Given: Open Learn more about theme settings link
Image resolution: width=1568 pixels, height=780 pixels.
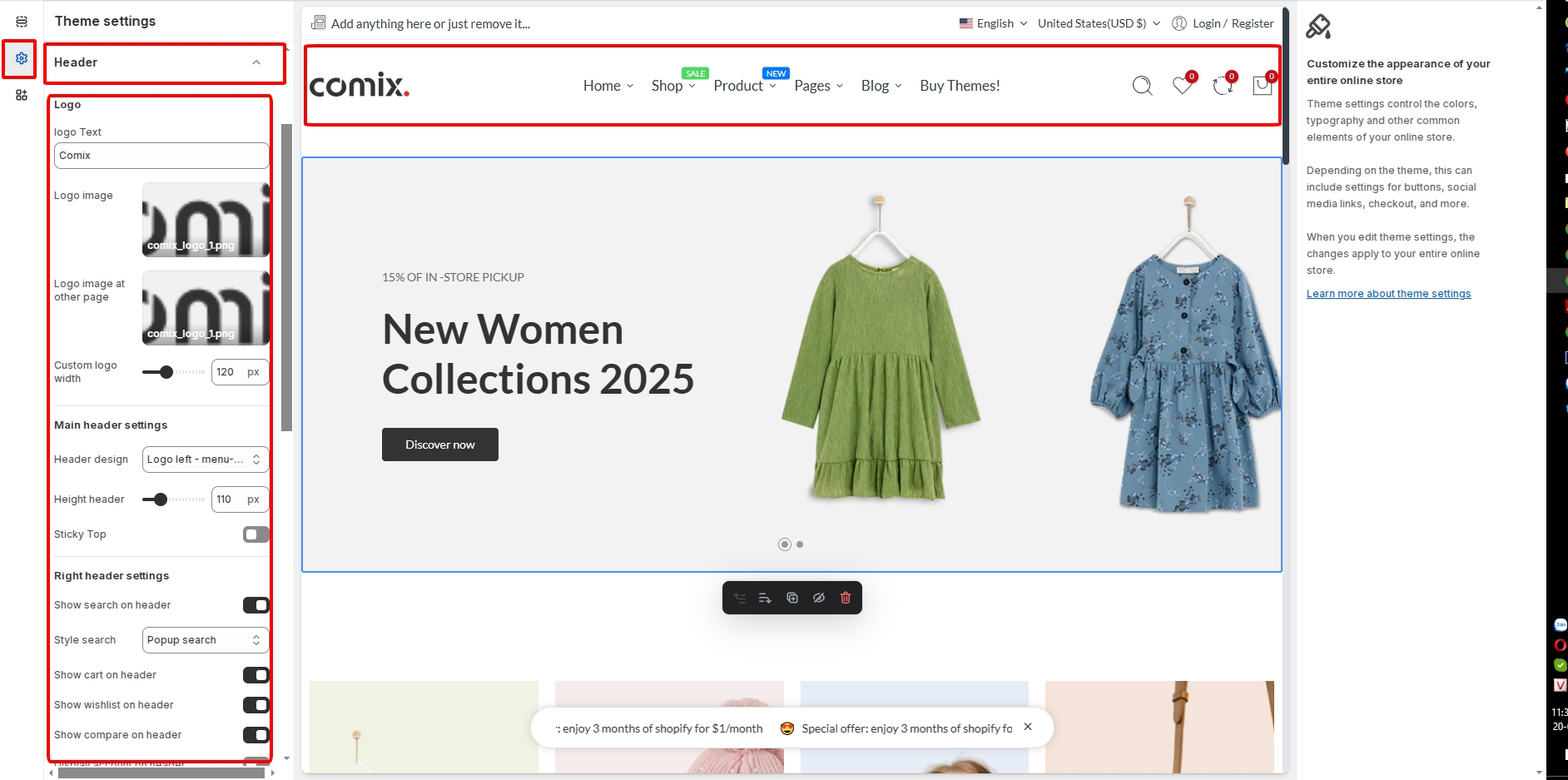Looking at the screenshot, I should coord(1388,294).
